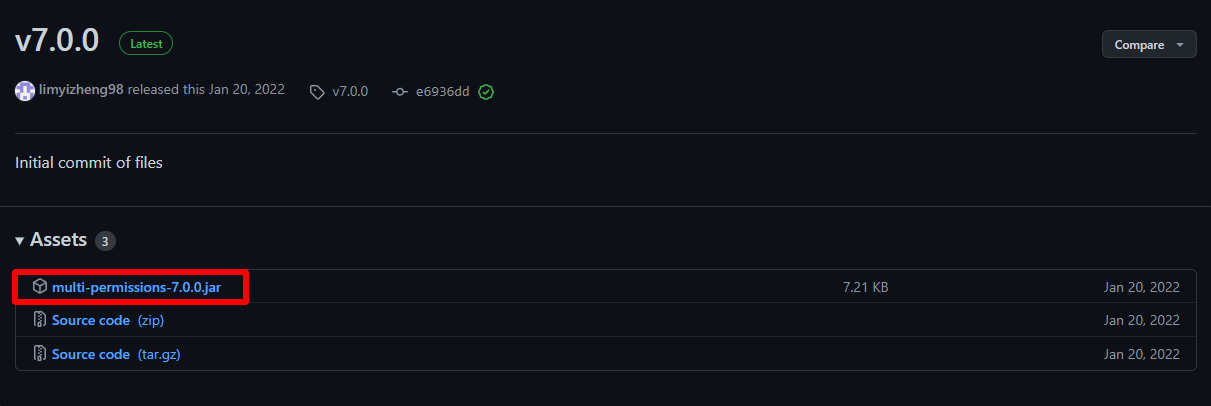
Task: Click the Assets count badge 3
Action: pos(106,241)
